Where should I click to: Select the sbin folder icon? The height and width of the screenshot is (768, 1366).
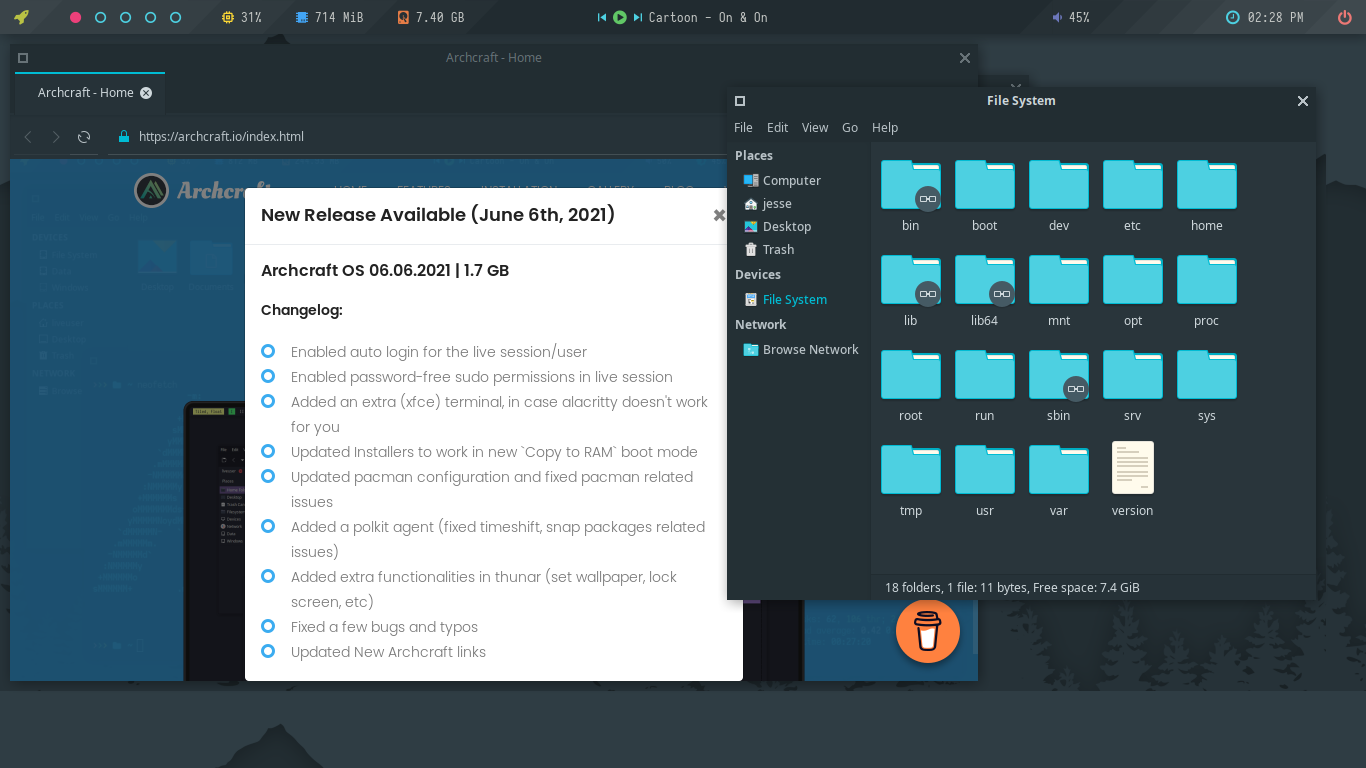tap(1059, 375)
